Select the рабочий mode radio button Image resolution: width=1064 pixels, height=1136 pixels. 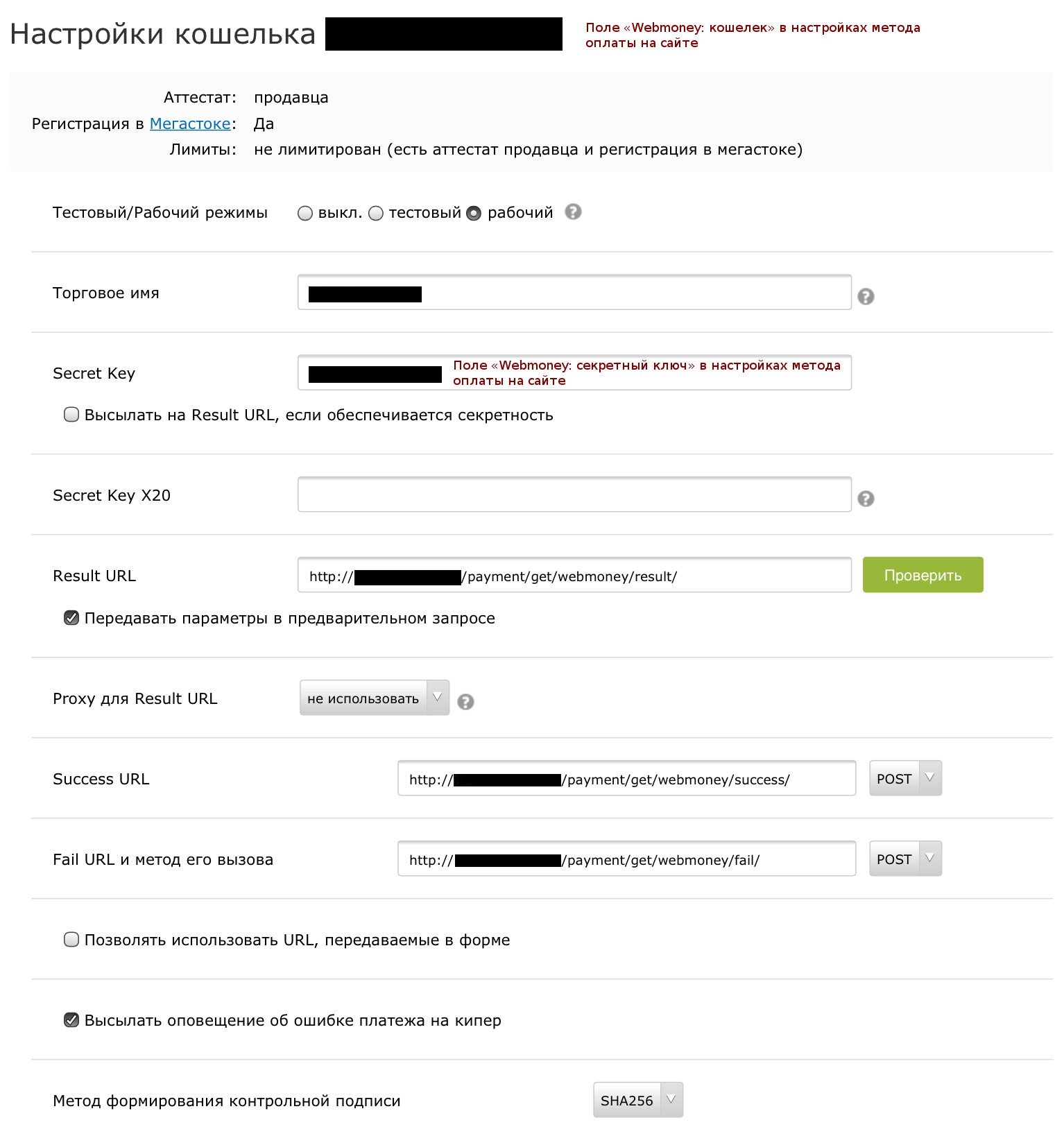(474, 214)
